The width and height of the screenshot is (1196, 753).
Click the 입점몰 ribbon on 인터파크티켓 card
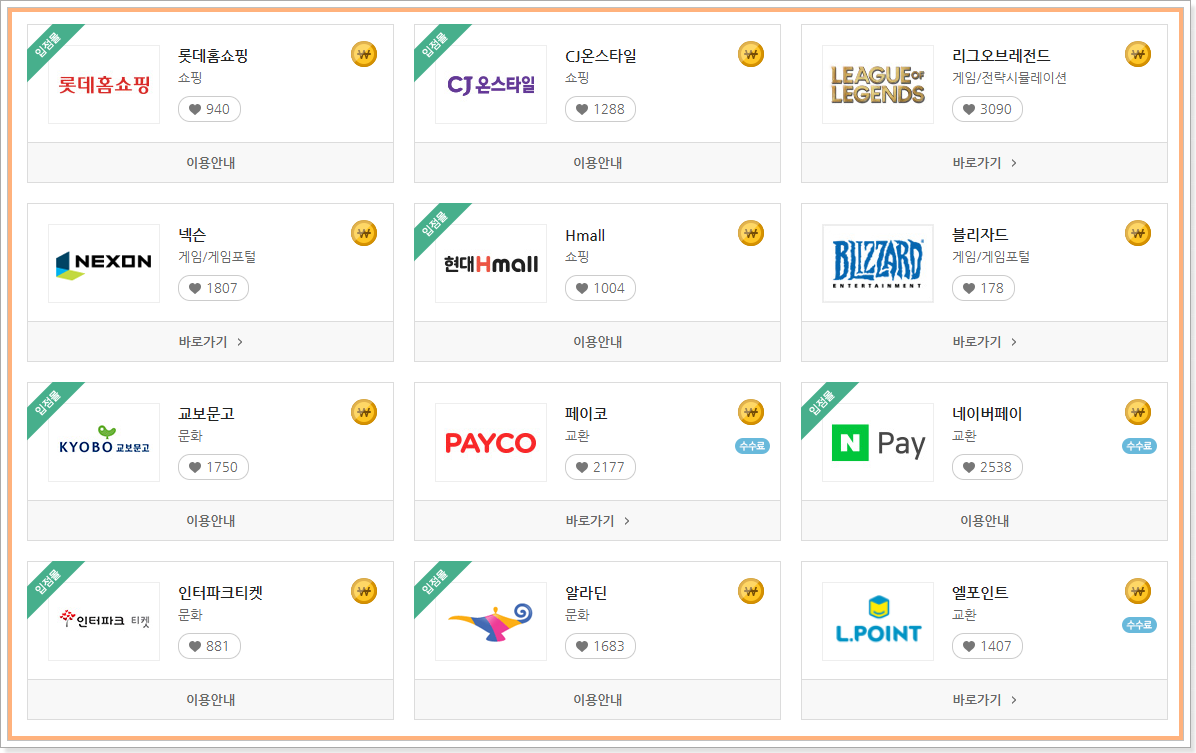coord(47,582)
